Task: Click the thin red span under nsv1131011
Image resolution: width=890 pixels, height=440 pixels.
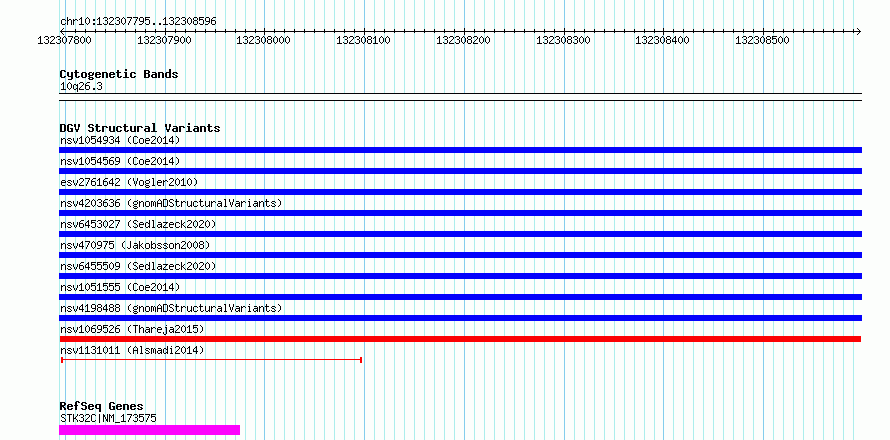Action: tap(212, 359)
